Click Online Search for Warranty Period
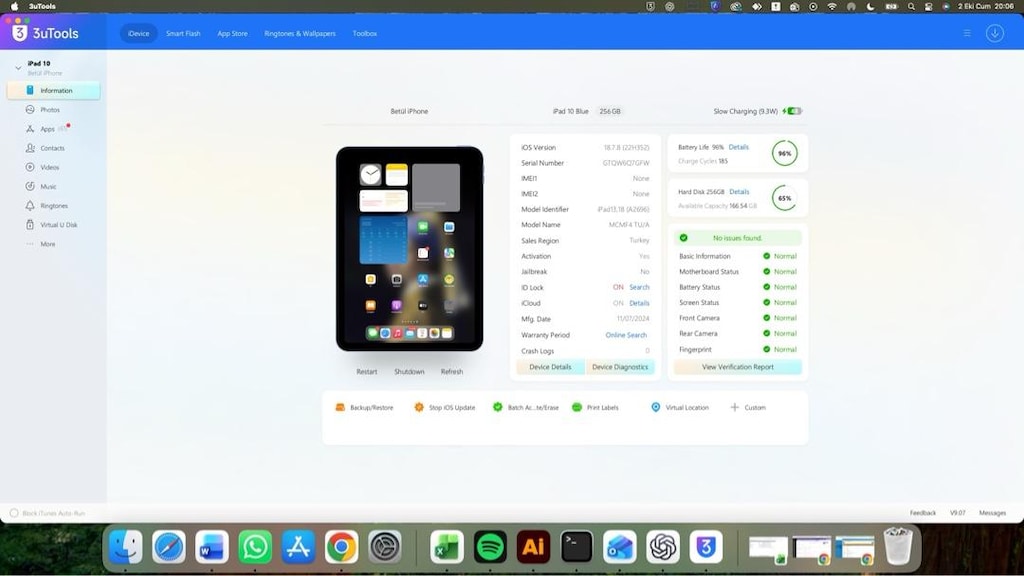 626,335
